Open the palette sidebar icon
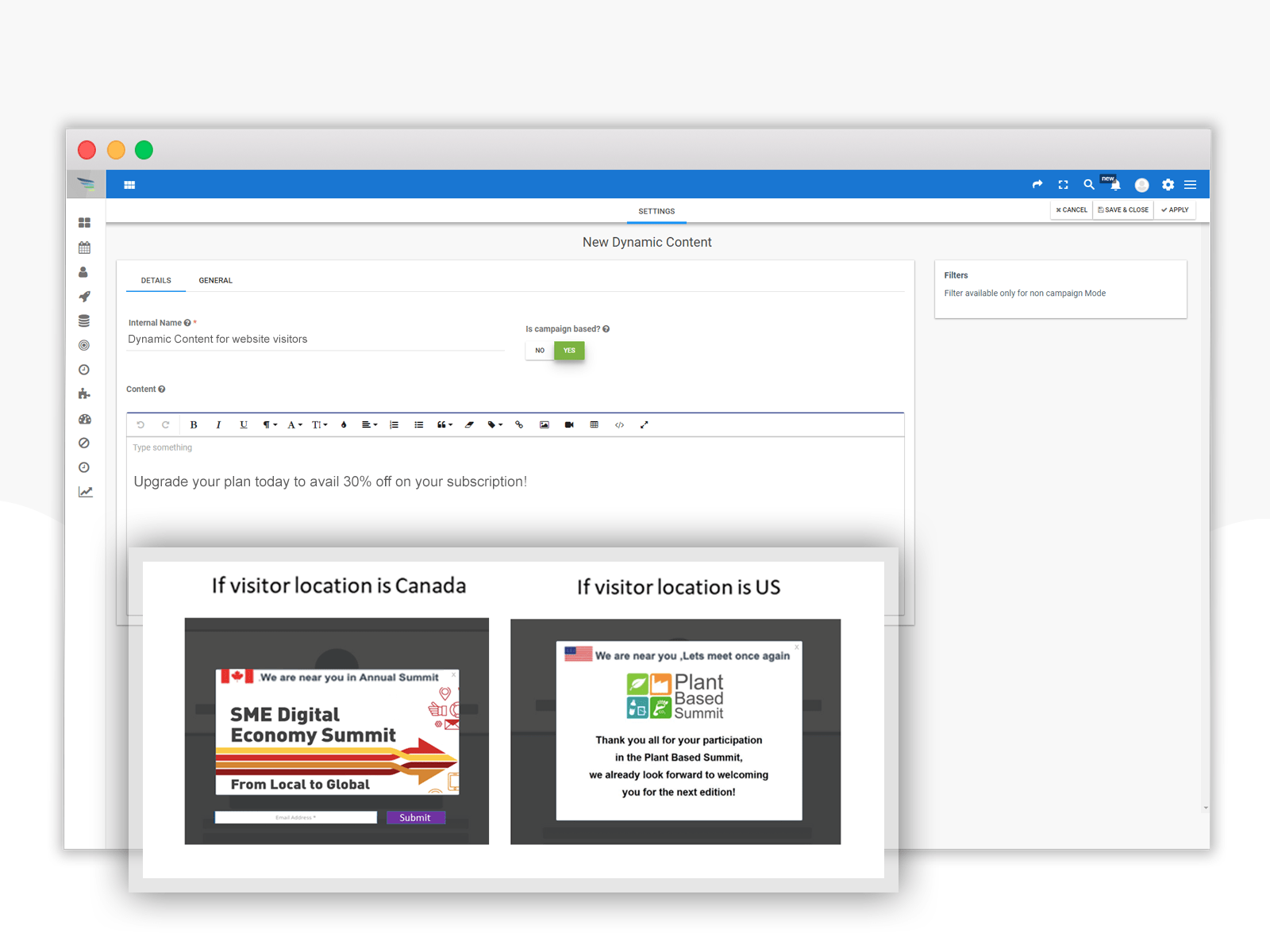 pos(85,419)
